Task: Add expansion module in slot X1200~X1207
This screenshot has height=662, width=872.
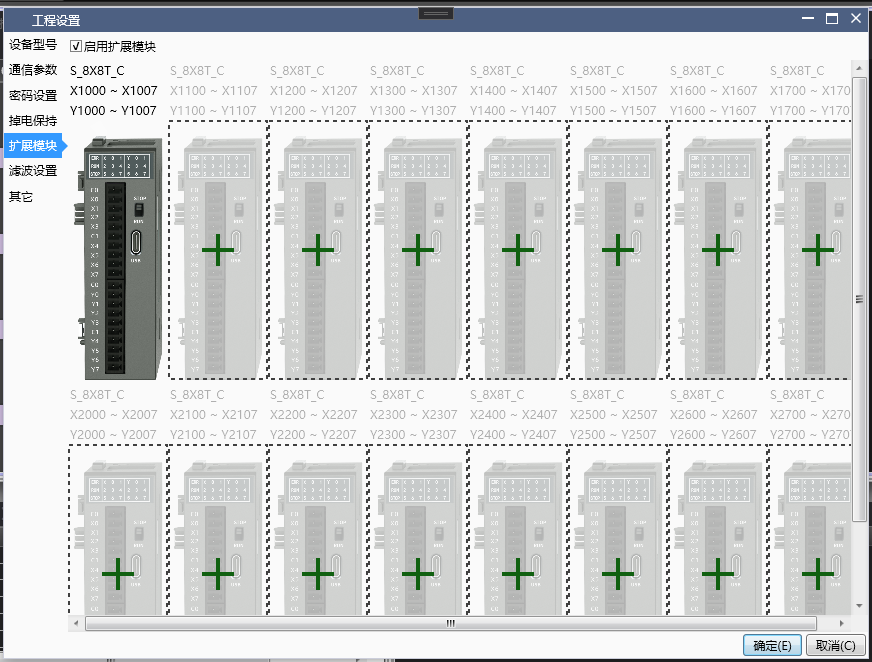Action: point(317,251)
